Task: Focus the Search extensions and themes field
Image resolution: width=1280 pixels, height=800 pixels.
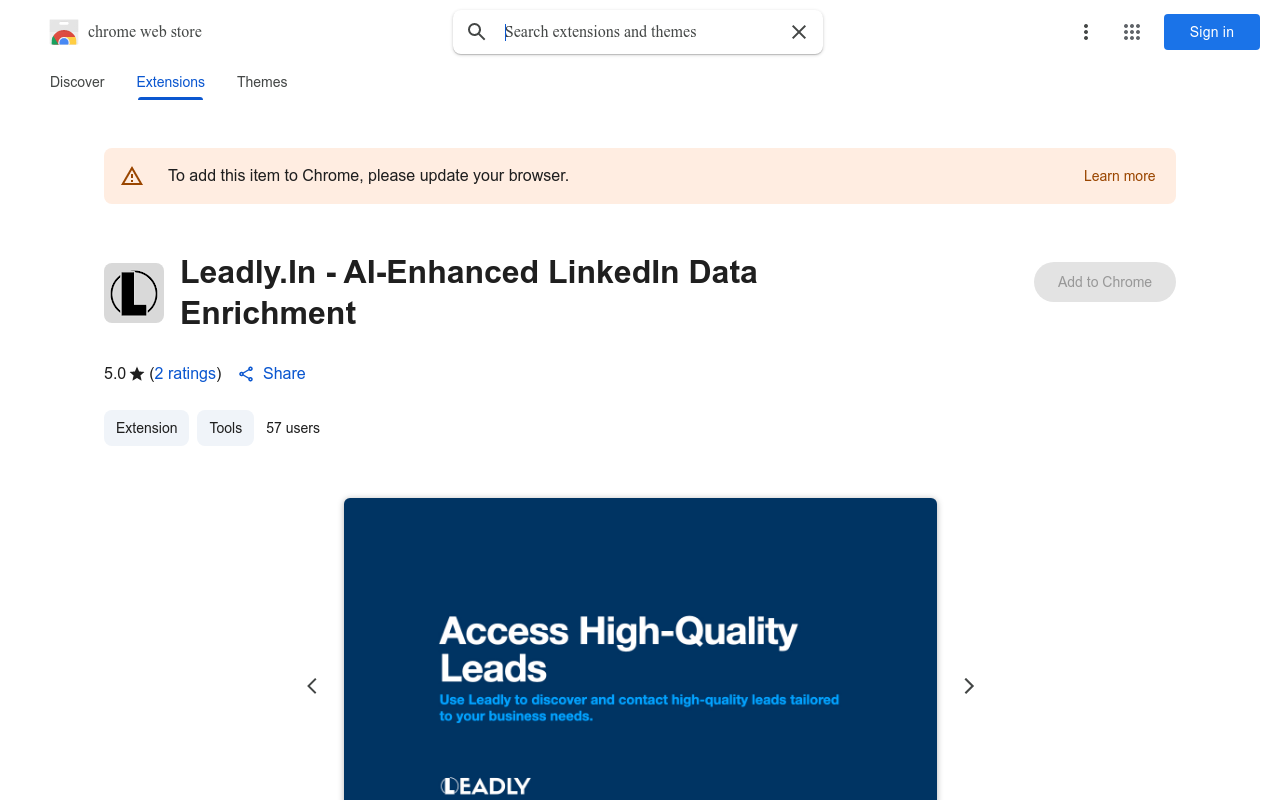Action: click(640, 32)
